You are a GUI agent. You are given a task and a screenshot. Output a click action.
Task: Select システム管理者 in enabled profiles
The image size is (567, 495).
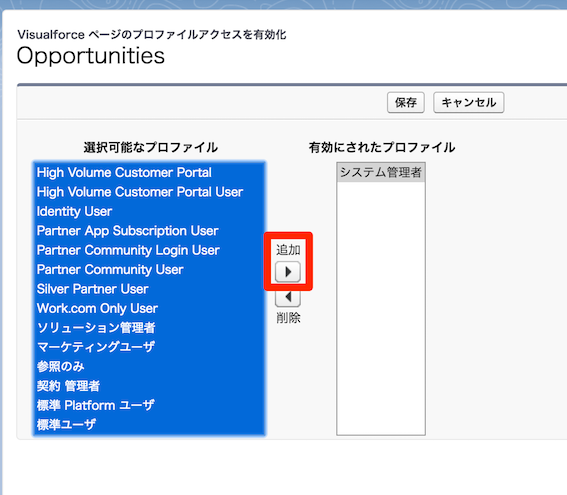[381, 172]
